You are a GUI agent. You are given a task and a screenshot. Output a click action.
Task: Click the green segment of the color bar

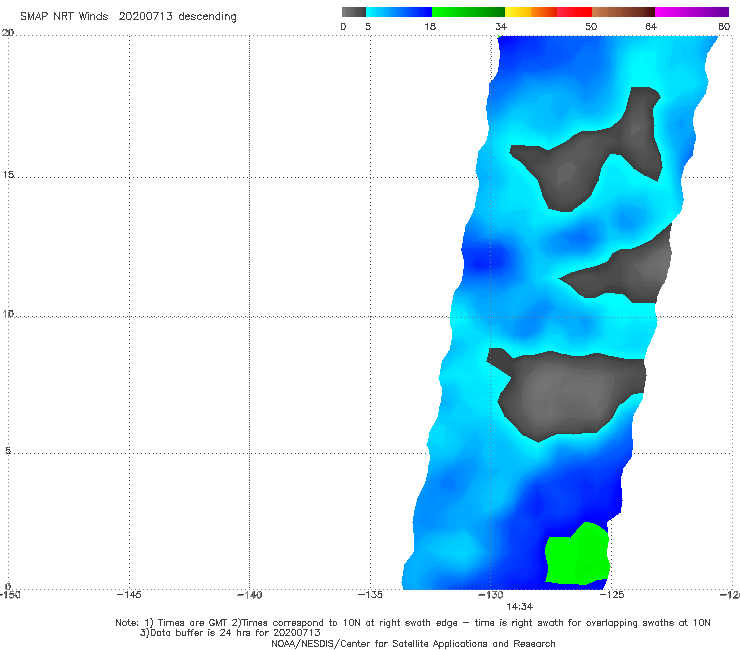coord(468,12)
